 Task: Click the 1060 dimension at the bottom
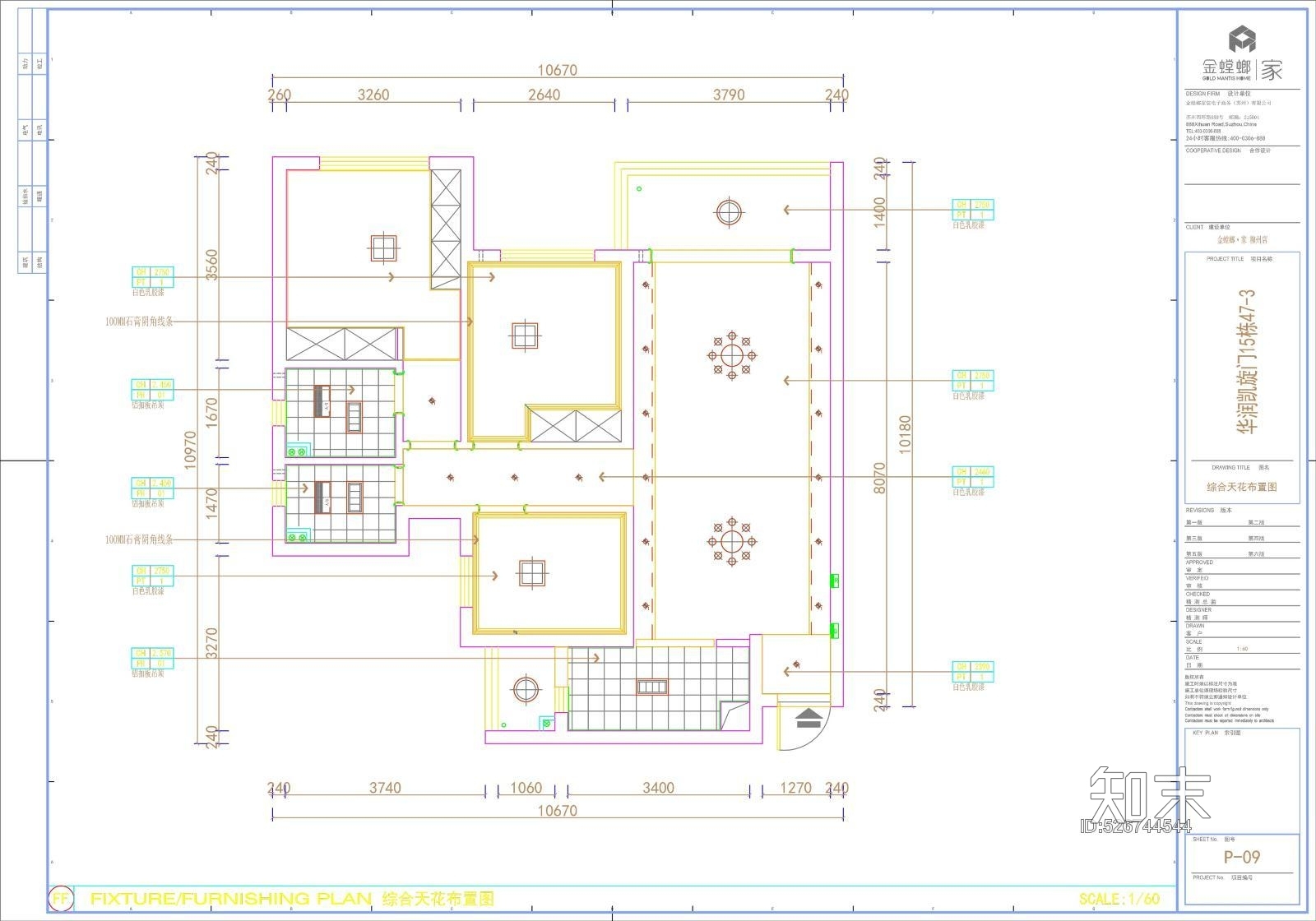click(526, 788)
